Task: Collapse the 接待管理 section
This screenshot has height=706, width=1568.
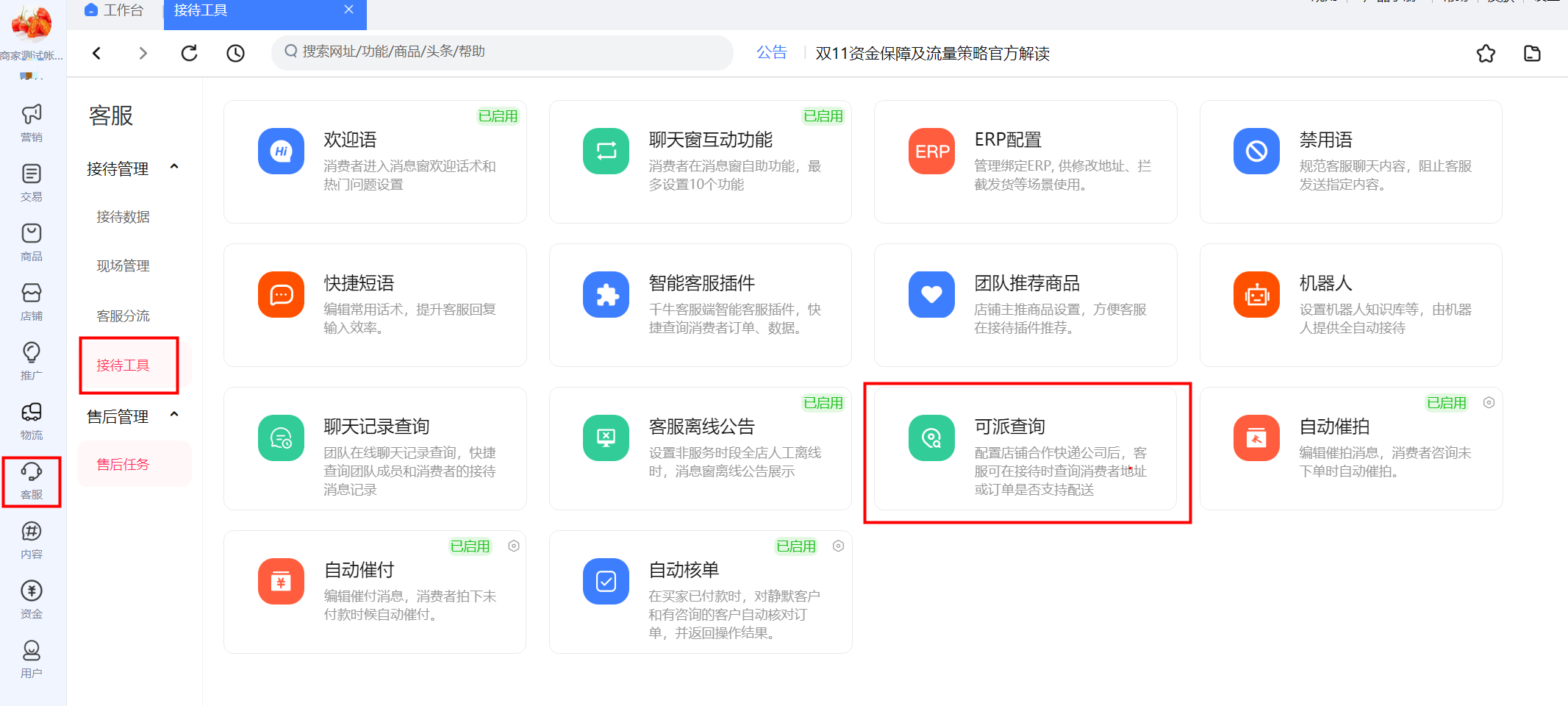Action: coord(174,167)
